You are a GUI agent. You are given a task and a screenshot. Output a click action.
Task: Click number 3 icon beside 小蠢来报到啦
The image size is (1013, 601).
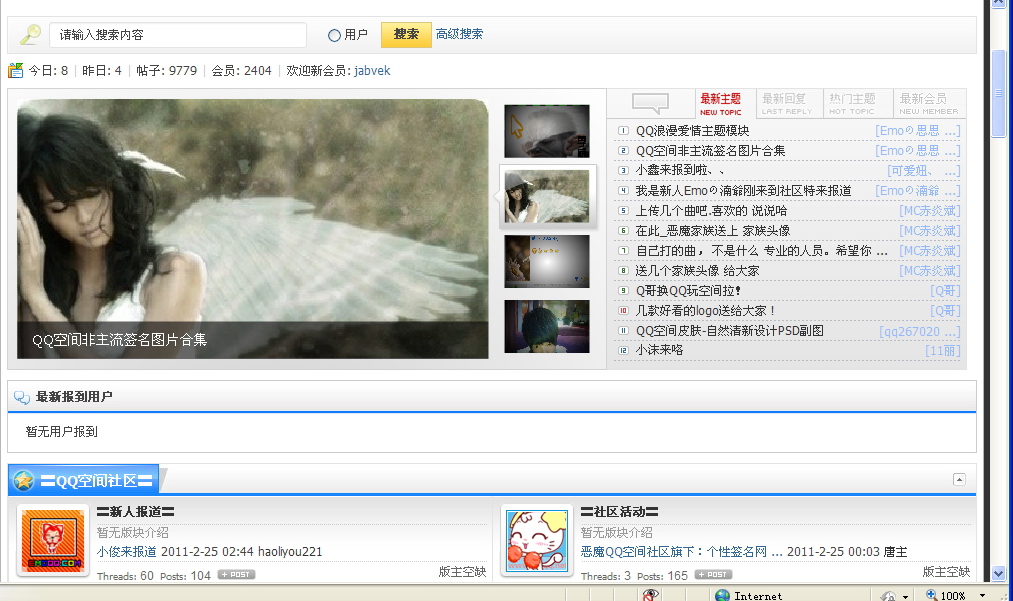[x=623, y=171]
